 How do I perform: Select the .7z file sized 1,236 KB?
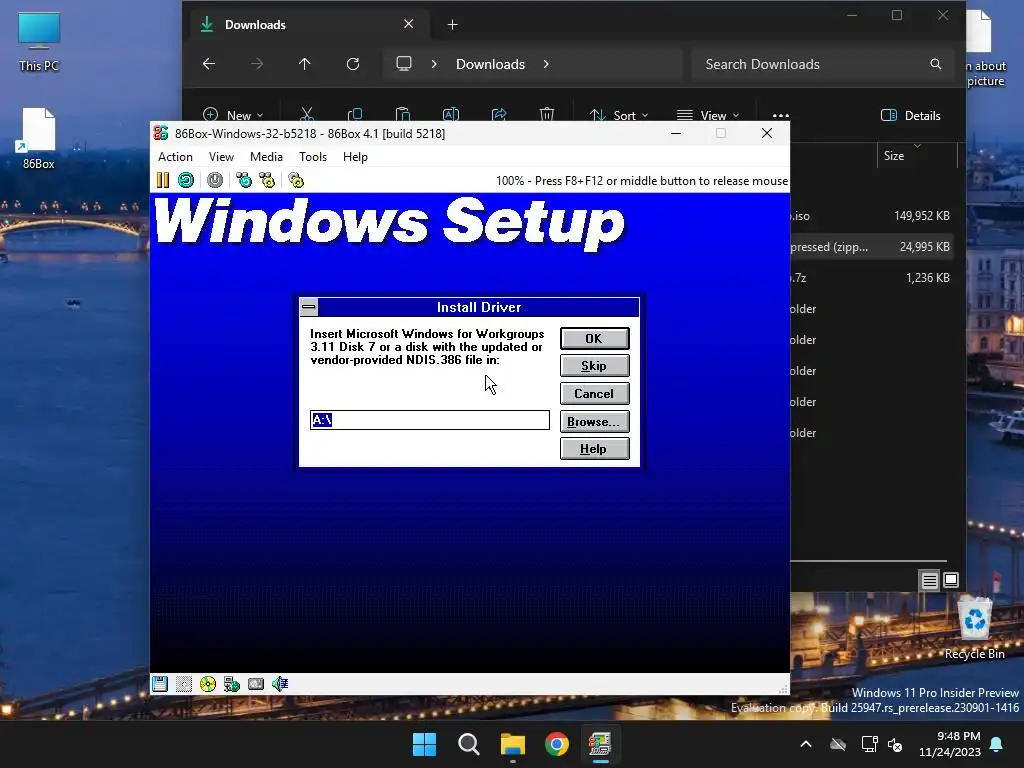point(871,278)
